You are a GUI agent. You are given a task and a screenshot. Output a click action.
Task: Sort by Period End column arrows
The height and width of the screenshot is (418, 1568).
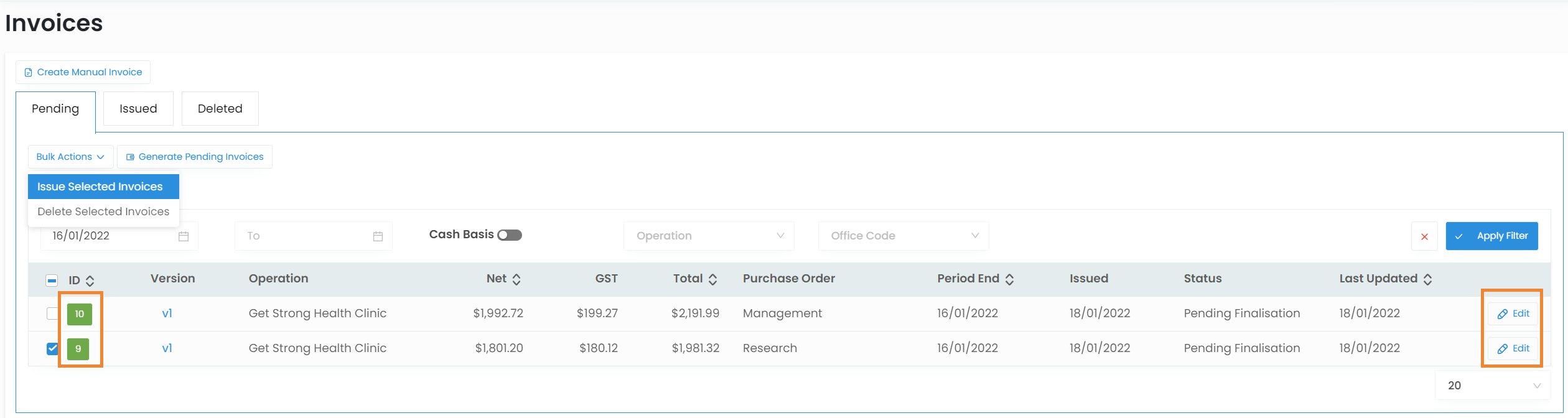coord(1010,279)
